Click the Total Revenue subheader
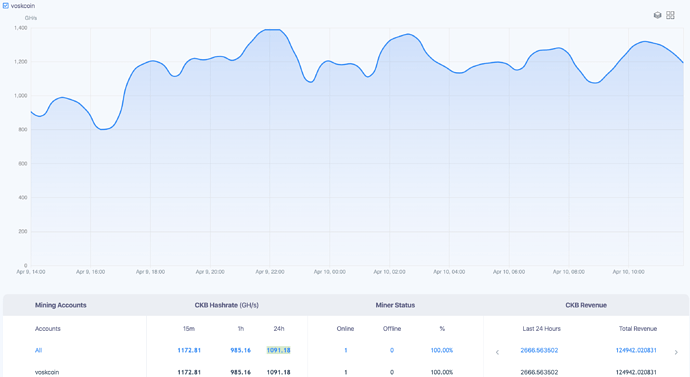690x377 pixels. (638, 329)
